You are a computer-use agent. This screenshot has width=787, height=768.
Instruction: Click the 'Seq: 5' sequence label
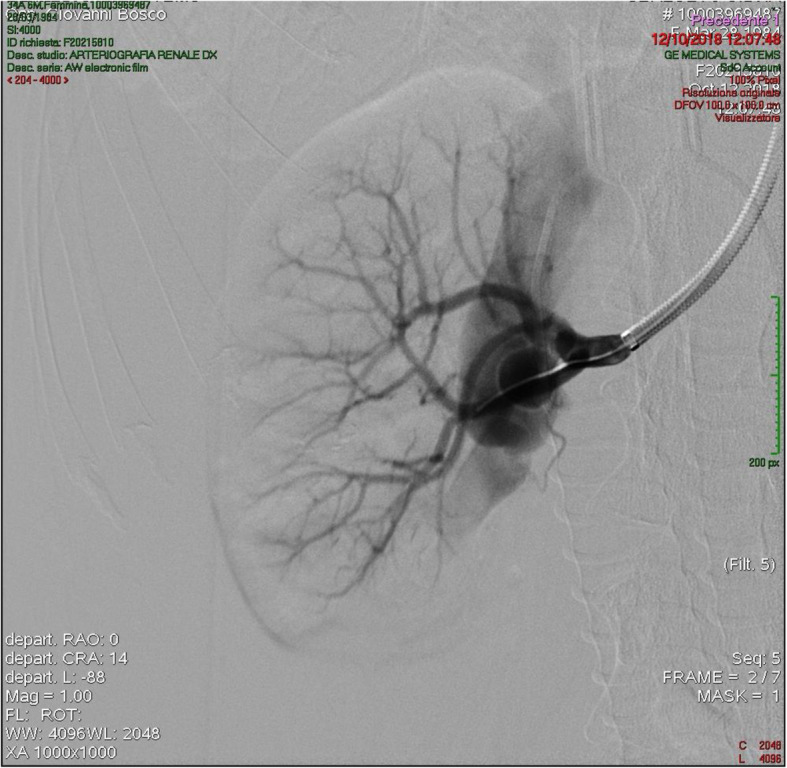(756, 659)
